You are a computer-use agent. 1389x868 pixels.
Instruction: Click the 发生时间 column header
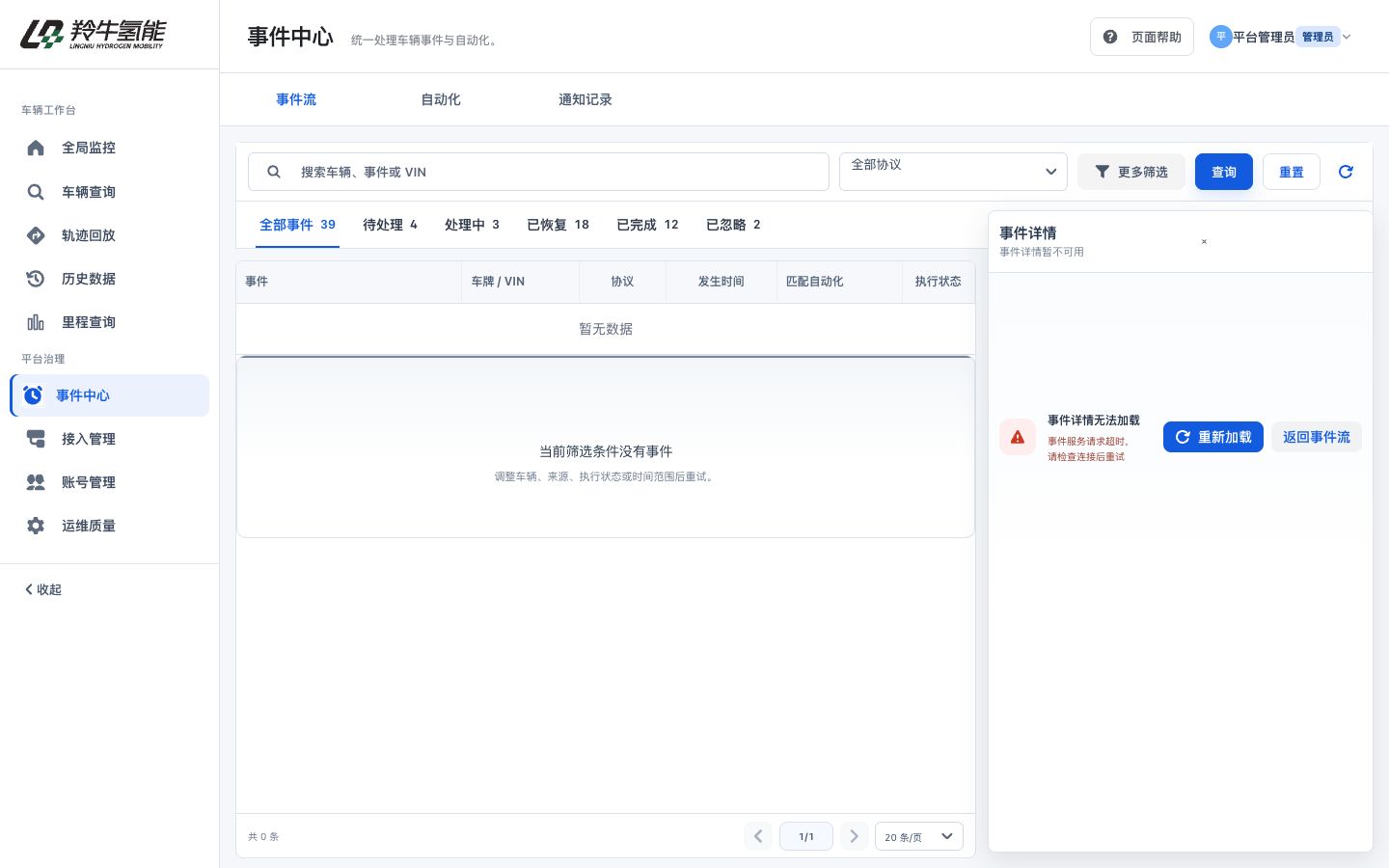coord(722,282)
